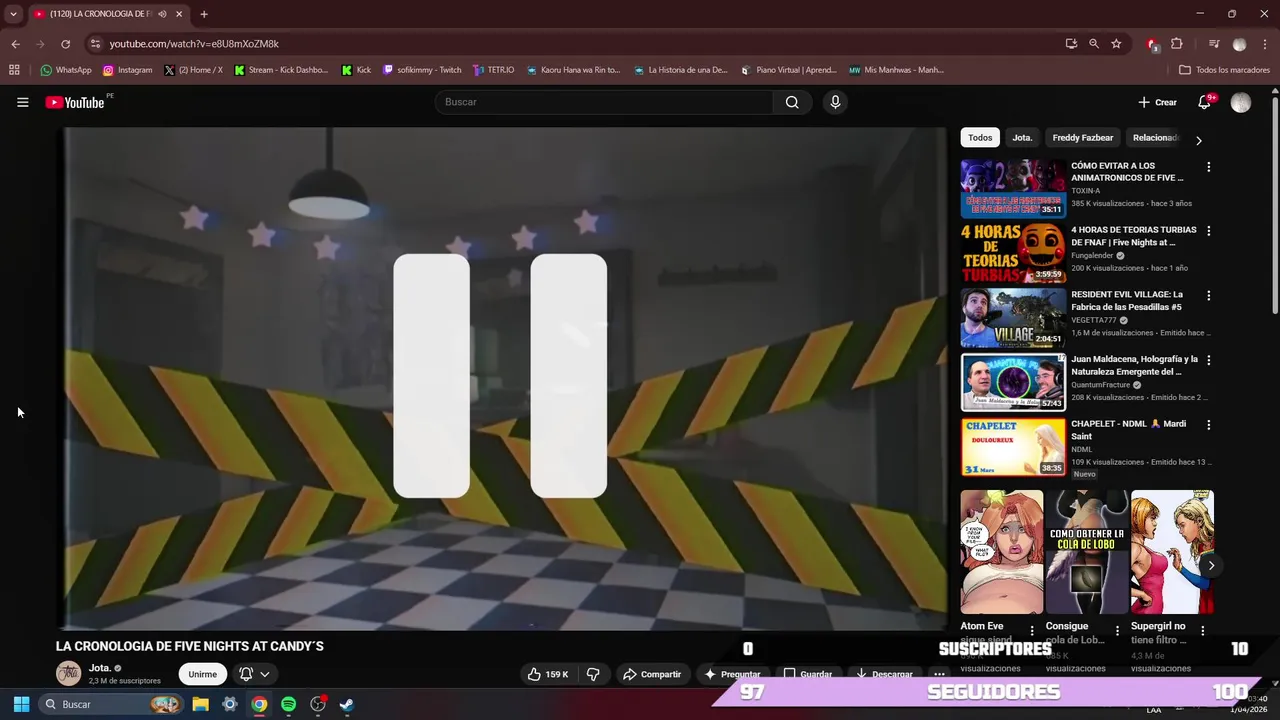Open the media control icon in Chrome toolbar
The width and height of the screenshot is (1280, 720).
point(1214,44)
